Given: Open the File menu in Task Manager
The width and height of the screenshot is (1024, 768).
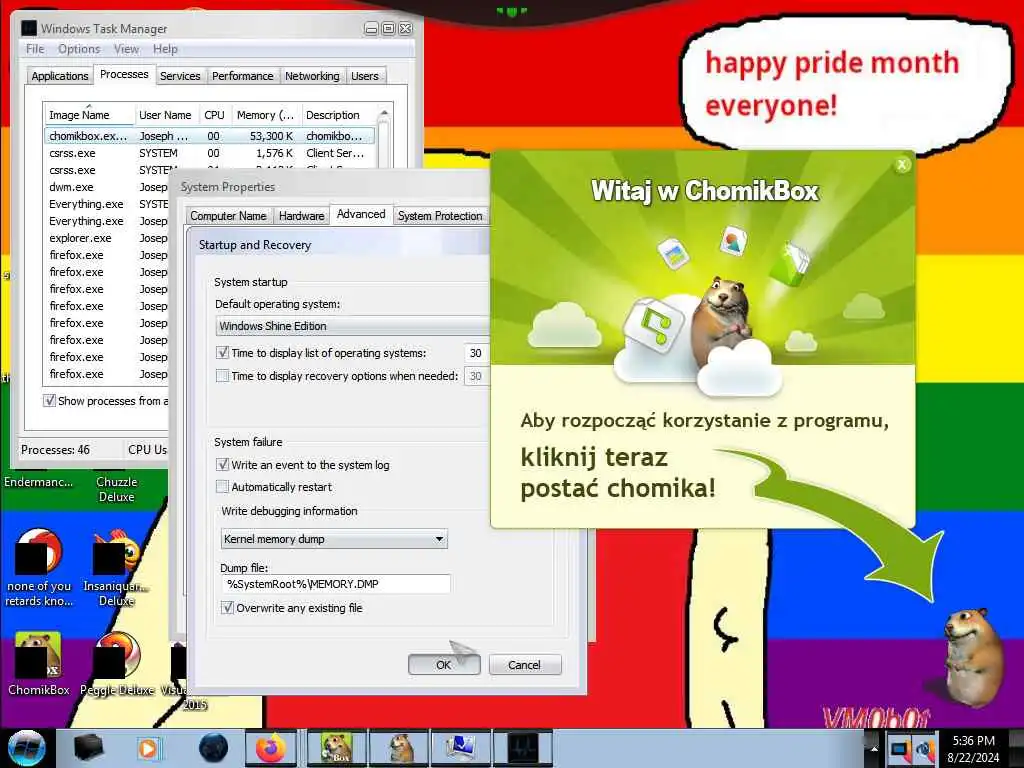Looking at the screenshot, I should [x=35, y=49].
